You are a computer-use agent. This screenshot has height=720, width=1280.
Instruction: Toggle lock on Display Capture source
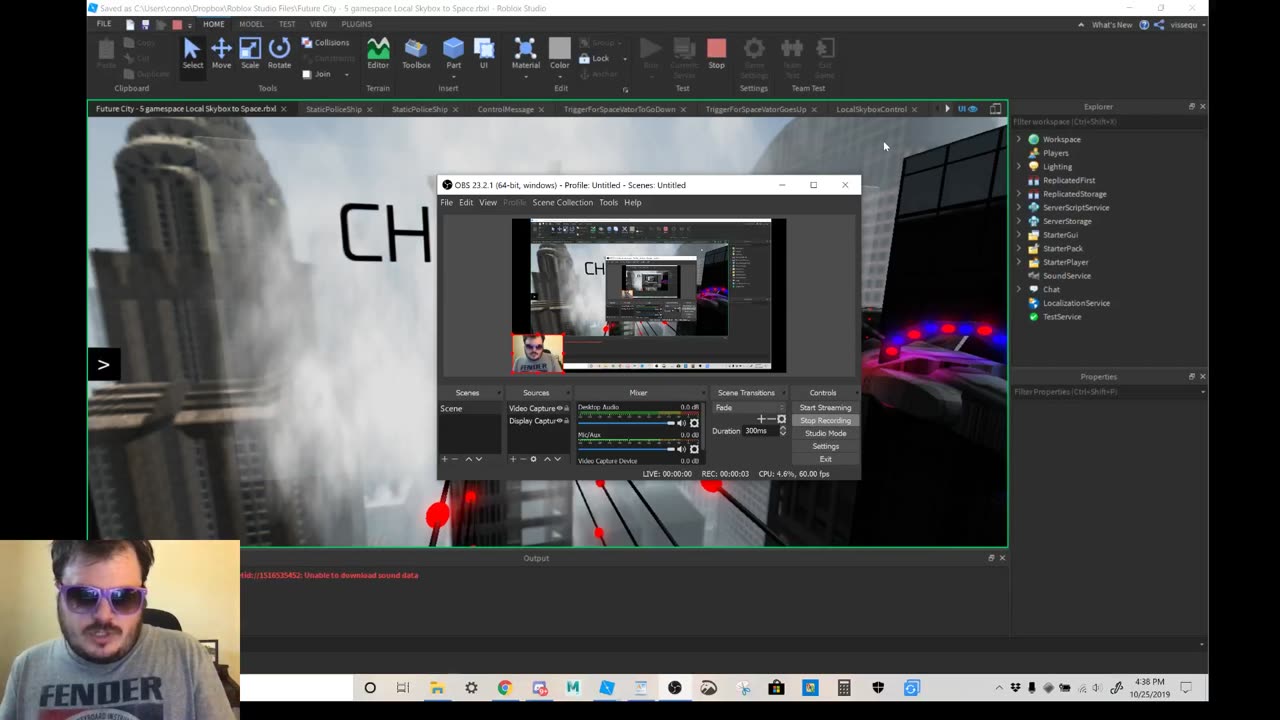tap(567, 421)
